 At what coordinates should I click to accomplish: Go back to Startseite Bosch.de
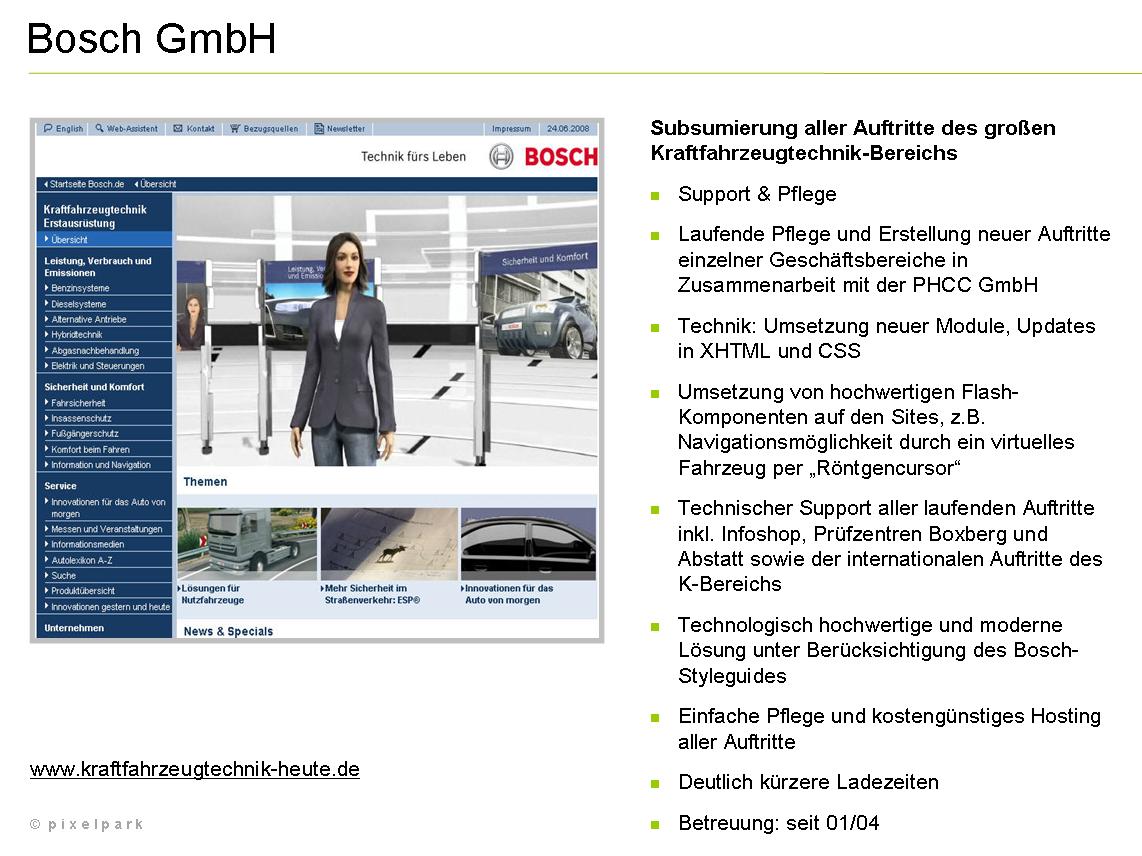84,184
